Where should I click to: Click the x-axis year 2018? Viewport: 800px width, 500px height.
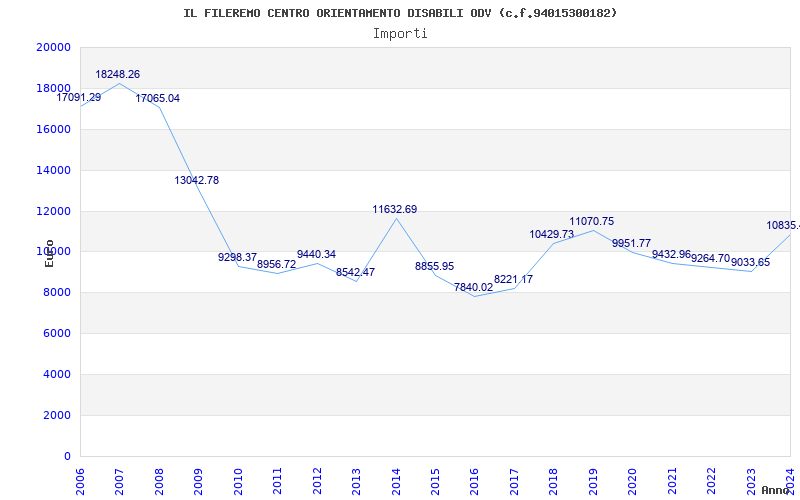point(554,481)
